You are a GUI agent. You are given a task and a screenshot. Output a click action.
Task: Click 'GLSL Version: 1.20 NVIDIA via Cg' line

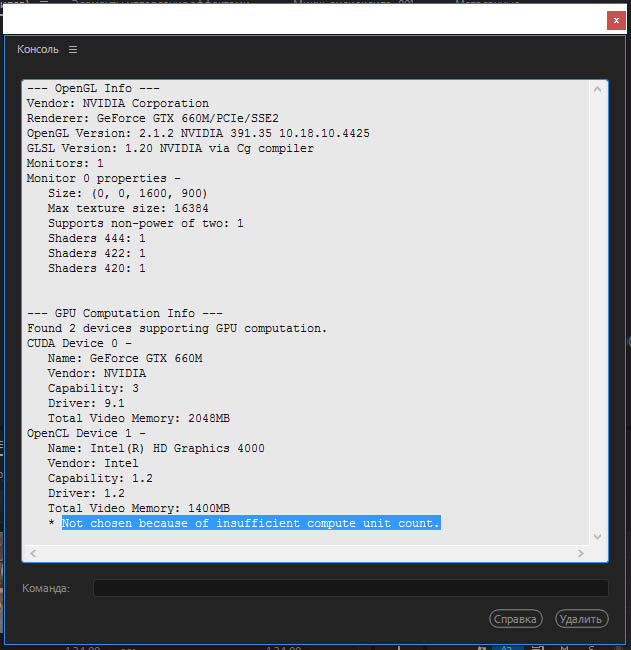170,148
